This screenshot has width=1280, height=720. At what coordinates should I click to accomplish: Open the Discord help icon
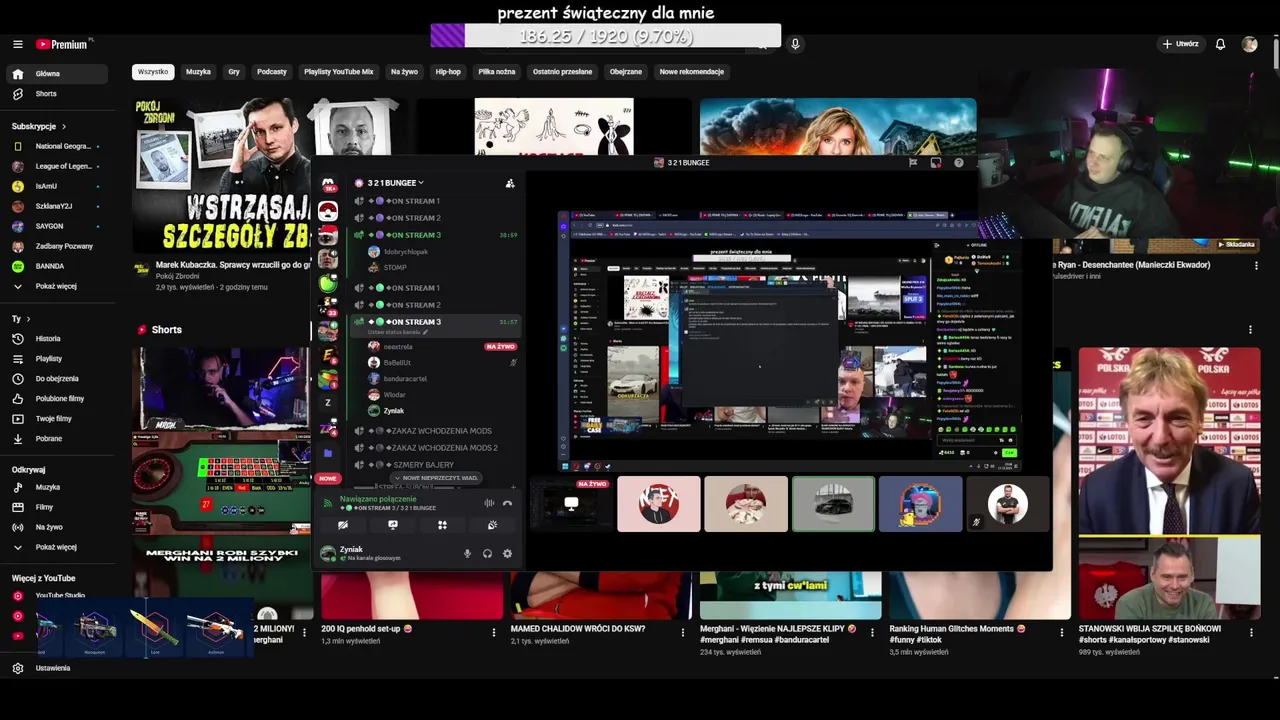pyautogui.click(x=959, y=162)
